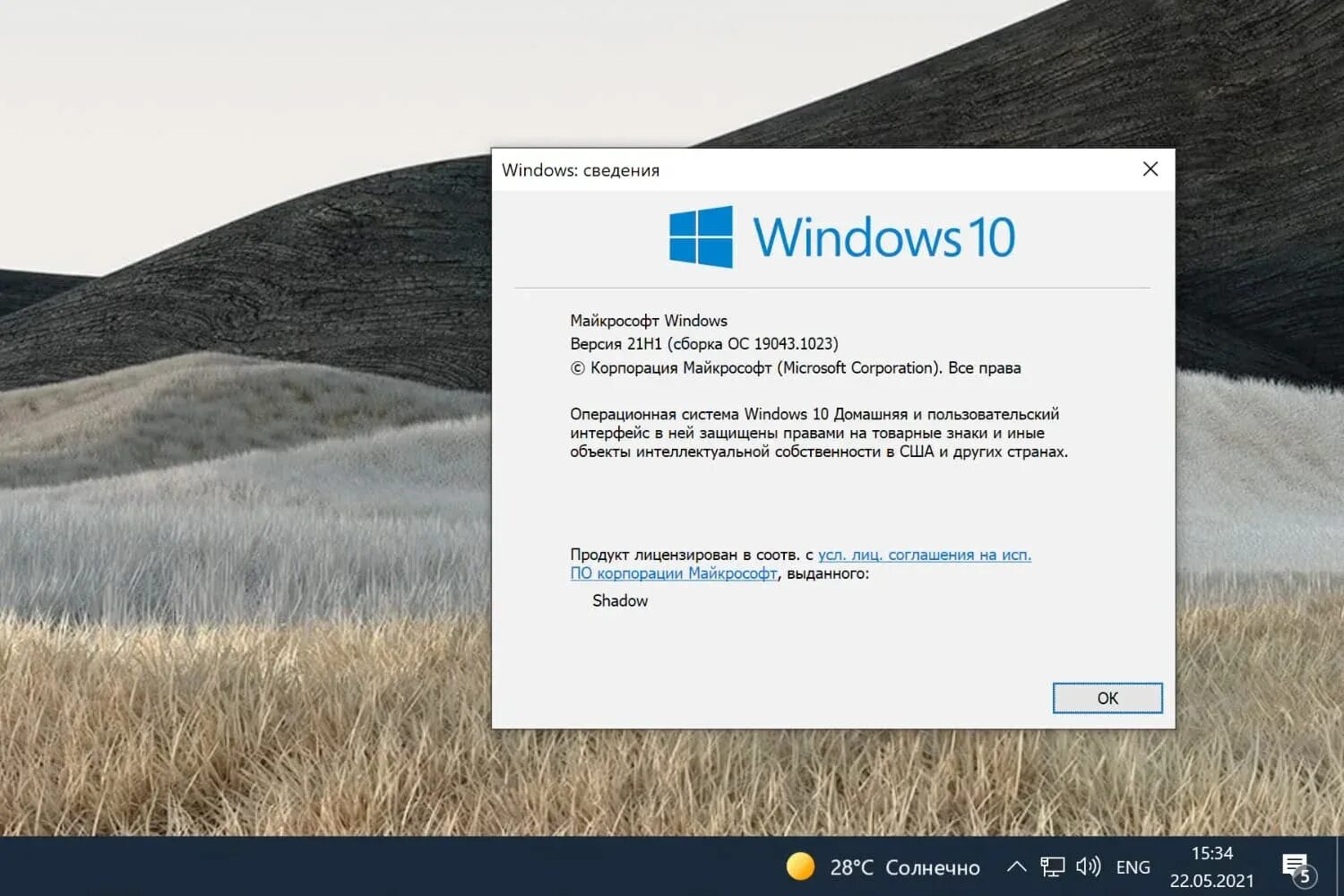Open the network connection tray icon
The image size is (1344, 896).
tap(1052, 866)
